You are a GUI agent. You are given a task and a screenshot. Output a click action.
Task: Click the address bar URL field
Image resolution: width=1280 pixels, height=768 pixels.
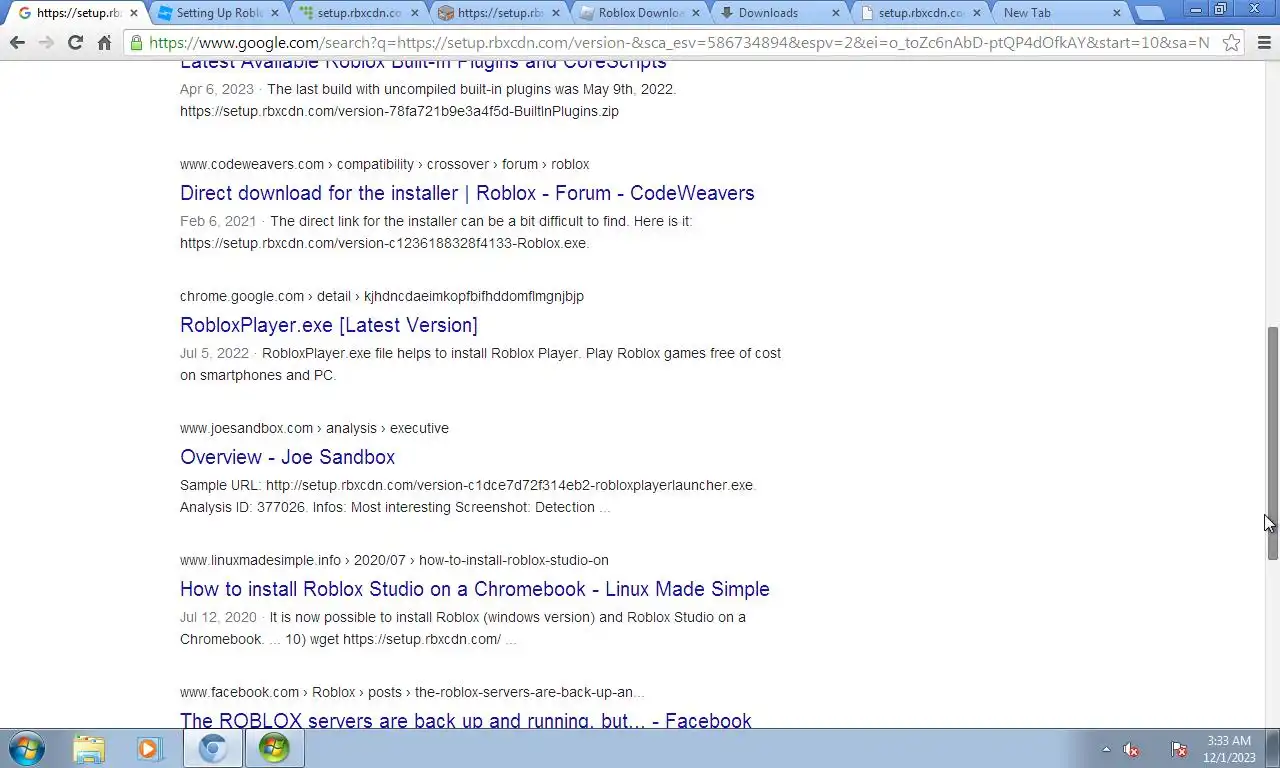679,43
